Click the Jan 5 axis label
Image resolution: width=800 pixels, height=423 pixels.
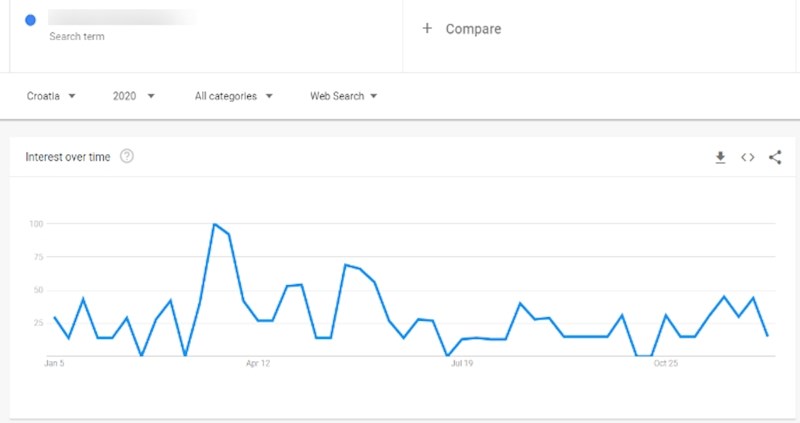click(x=54, y=364)
